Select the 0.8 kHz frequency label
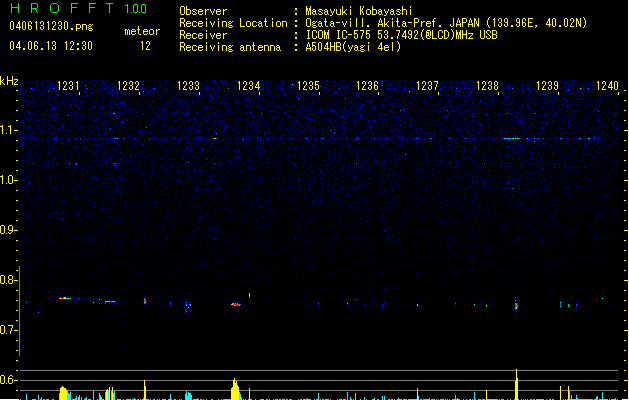 [x=9, y=280]
